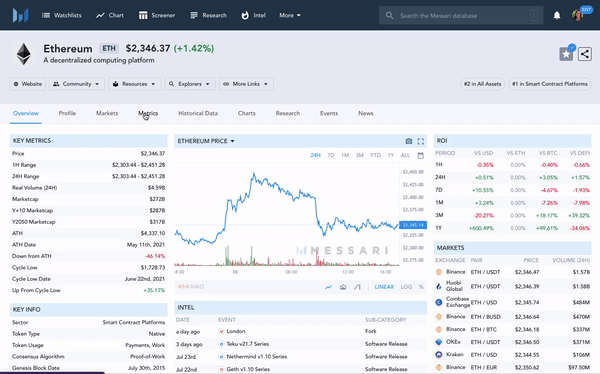Viewport: 600px width, 374px height.
Task: Expand the More Links dropdown
Action: pos(246,84)
